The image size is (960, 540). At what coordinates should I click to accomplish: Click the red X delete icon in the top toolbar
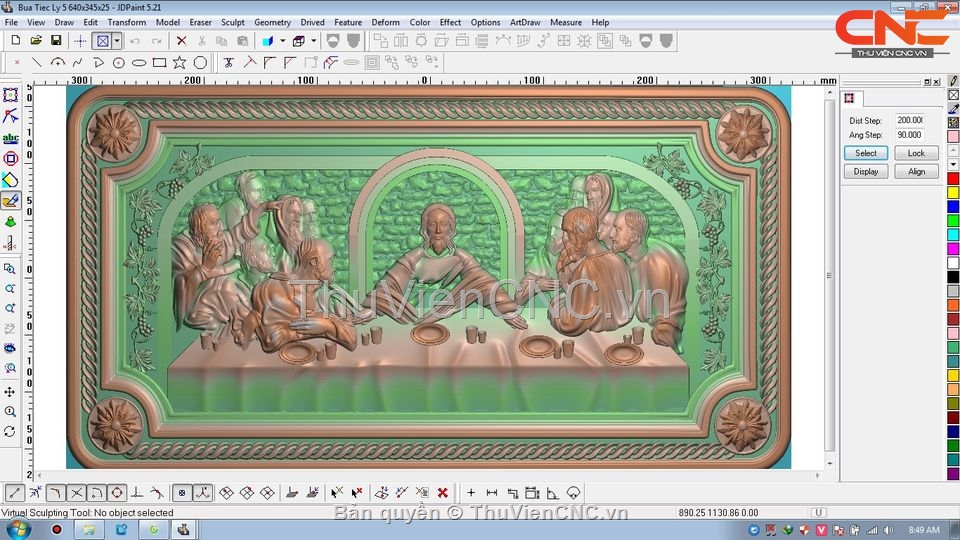[x=181, y=41]
